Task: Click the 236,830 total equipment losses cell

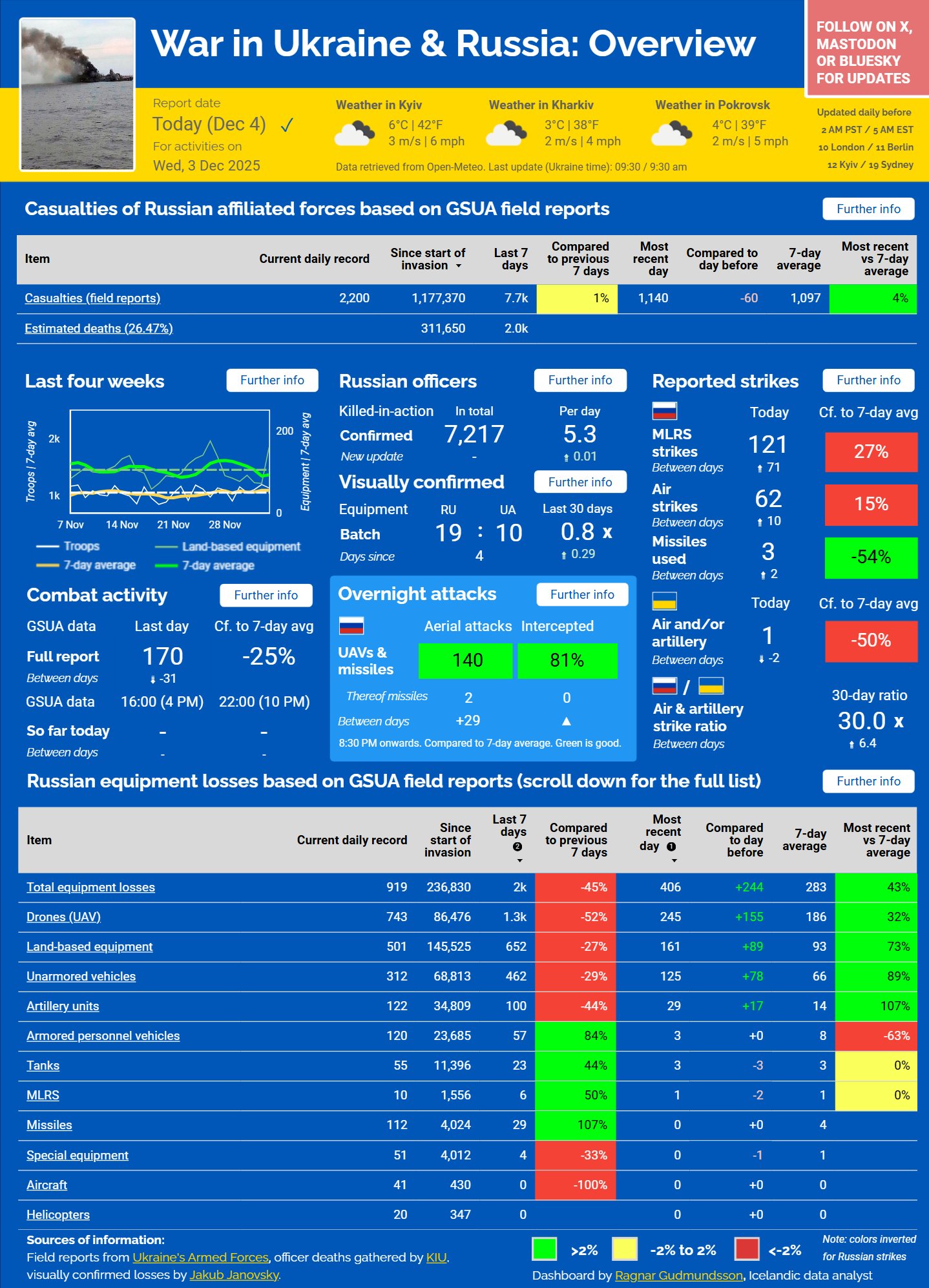Action: coord(448,887)
